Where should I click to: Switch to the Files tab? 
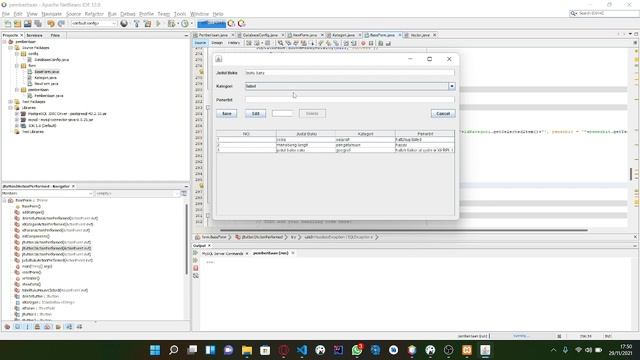coord(55,36)
